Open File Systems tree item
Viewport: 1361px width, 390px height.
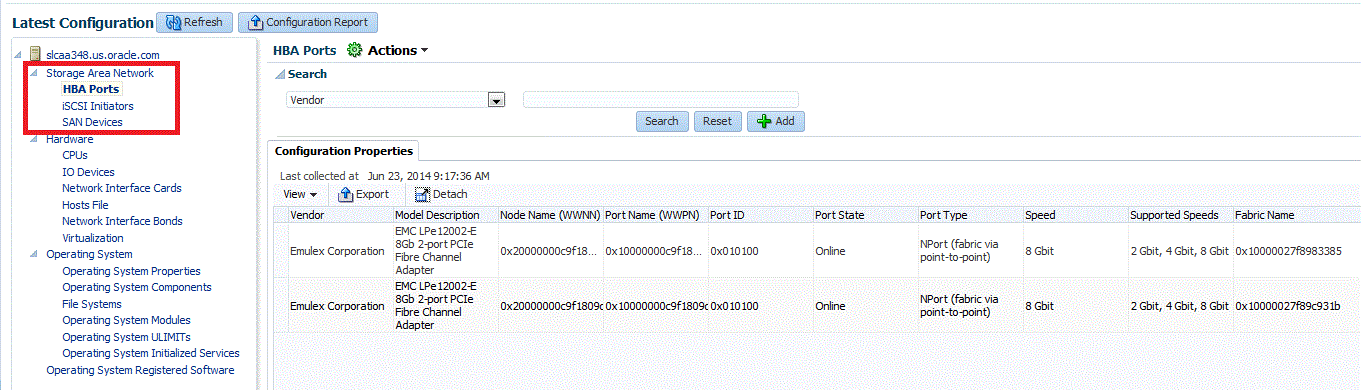pyautogui.click(x=92, y=304)
